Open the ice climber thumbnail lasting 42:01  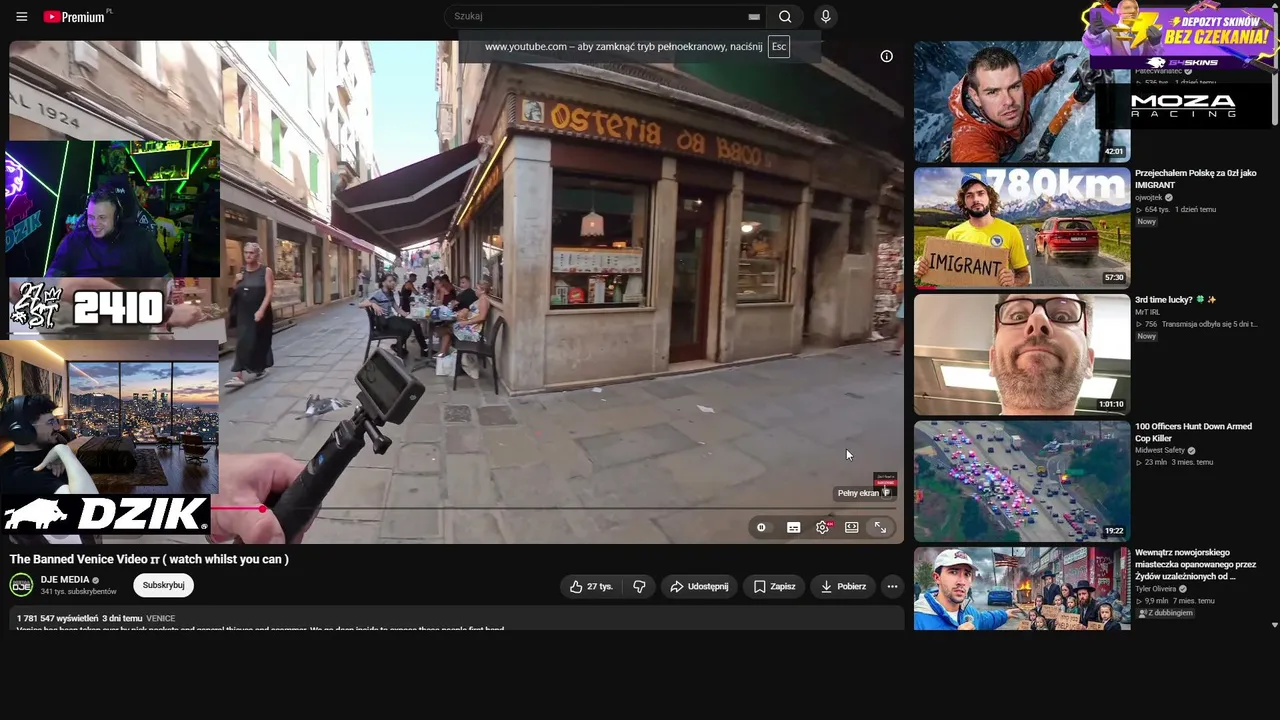pyautogui.click(x=1022, y=101)
